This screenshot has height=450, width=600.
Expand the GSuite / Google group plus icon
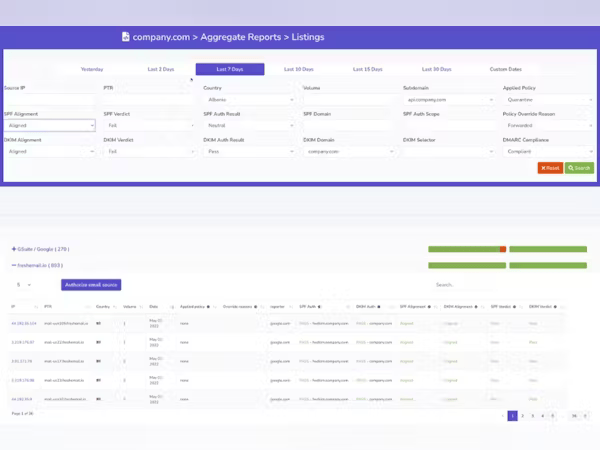pyautogui.click(x=14, y=248)
